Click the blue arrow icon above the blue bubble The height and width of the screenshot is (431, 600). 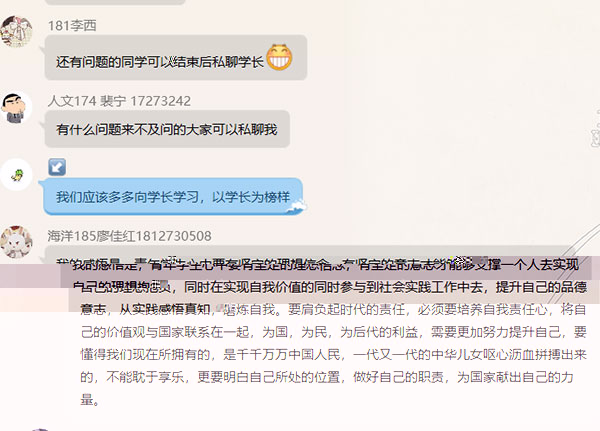(x=57, y=167)
